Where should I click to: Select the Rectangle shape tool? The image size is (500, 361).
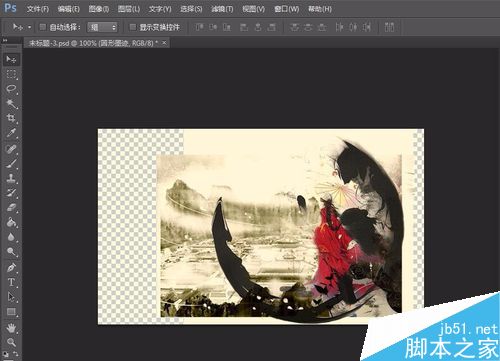pos(11,312)
